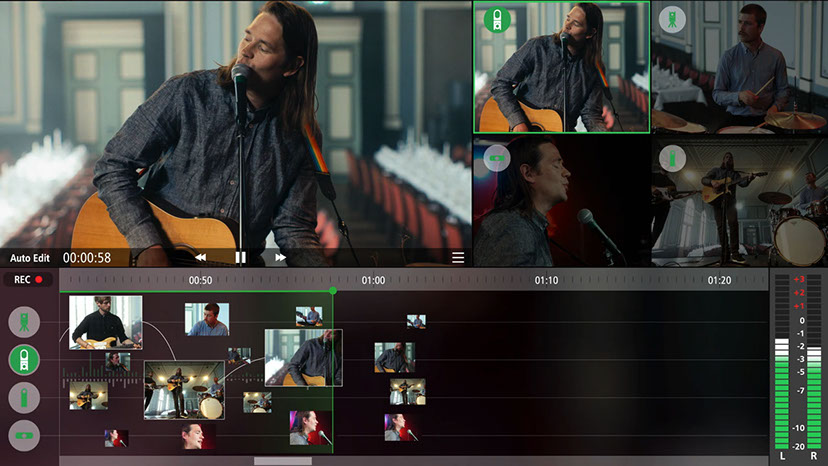Toggle the REC record button
The height and width of the screenshot is (466, 828).
point(28,281)
